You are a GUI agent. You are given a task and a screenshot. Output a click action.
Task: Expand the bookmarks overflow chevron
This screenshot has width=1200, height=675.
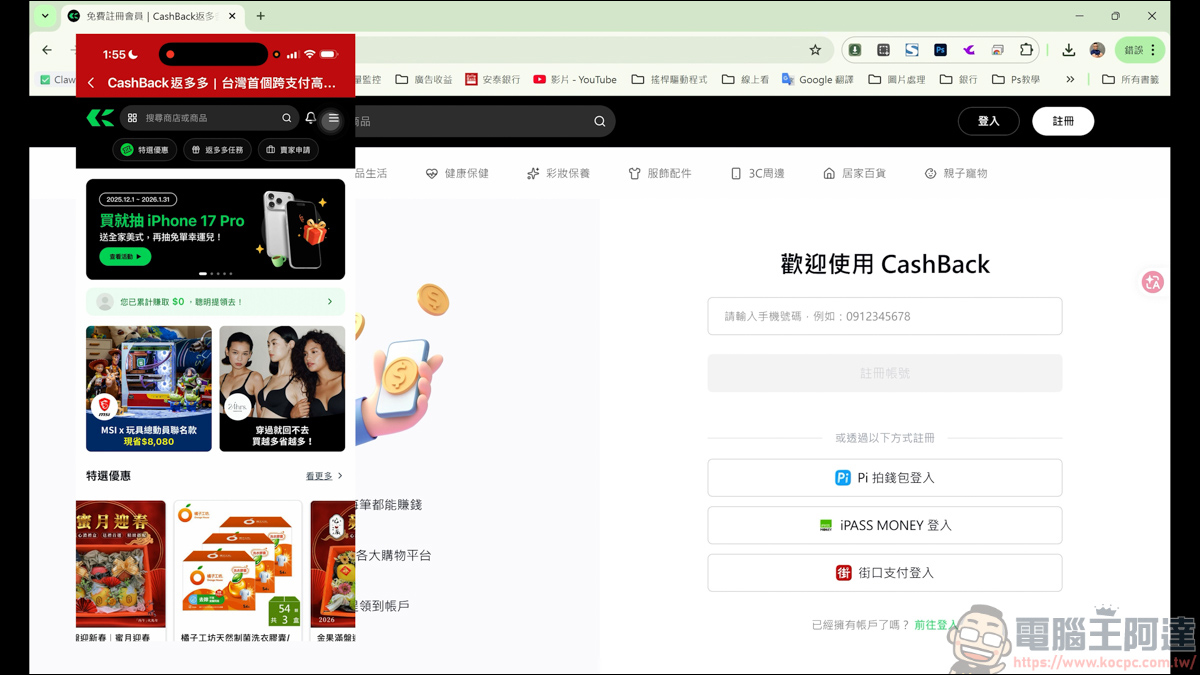pos(1069,78)
